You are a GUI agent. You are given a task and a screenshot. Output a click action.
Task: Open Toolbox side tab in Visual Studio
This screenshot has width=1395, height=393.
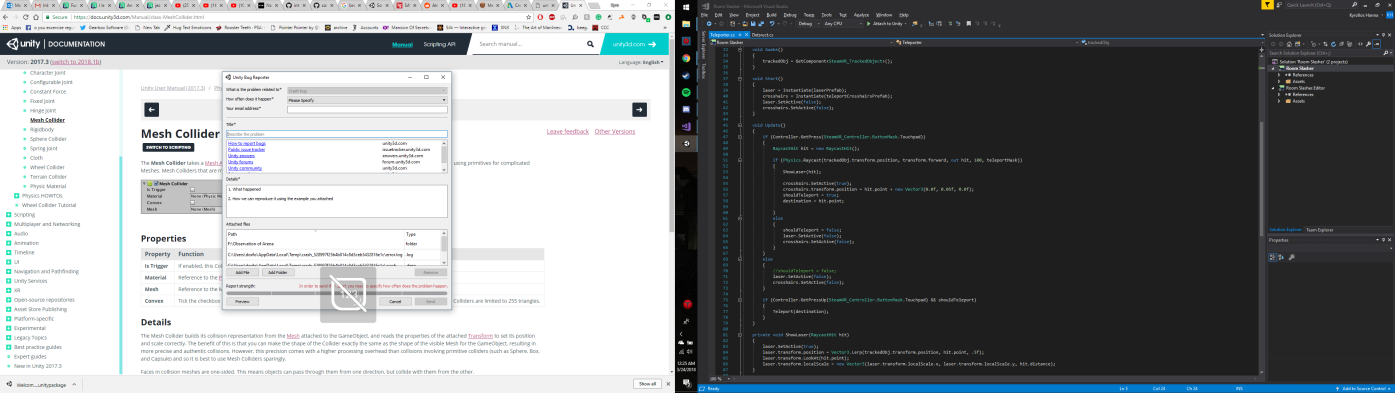click(704, 70)
